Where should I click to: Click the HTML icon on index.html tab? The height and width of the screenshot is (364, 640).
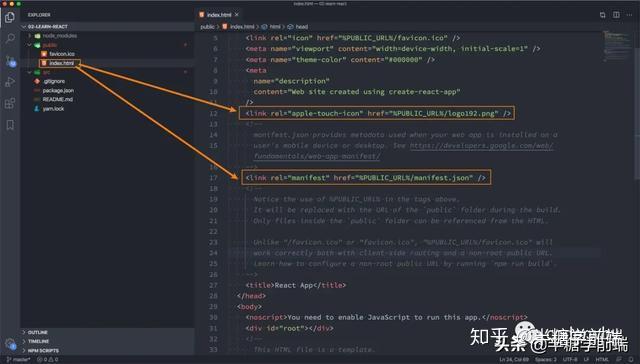pos(202,15)
